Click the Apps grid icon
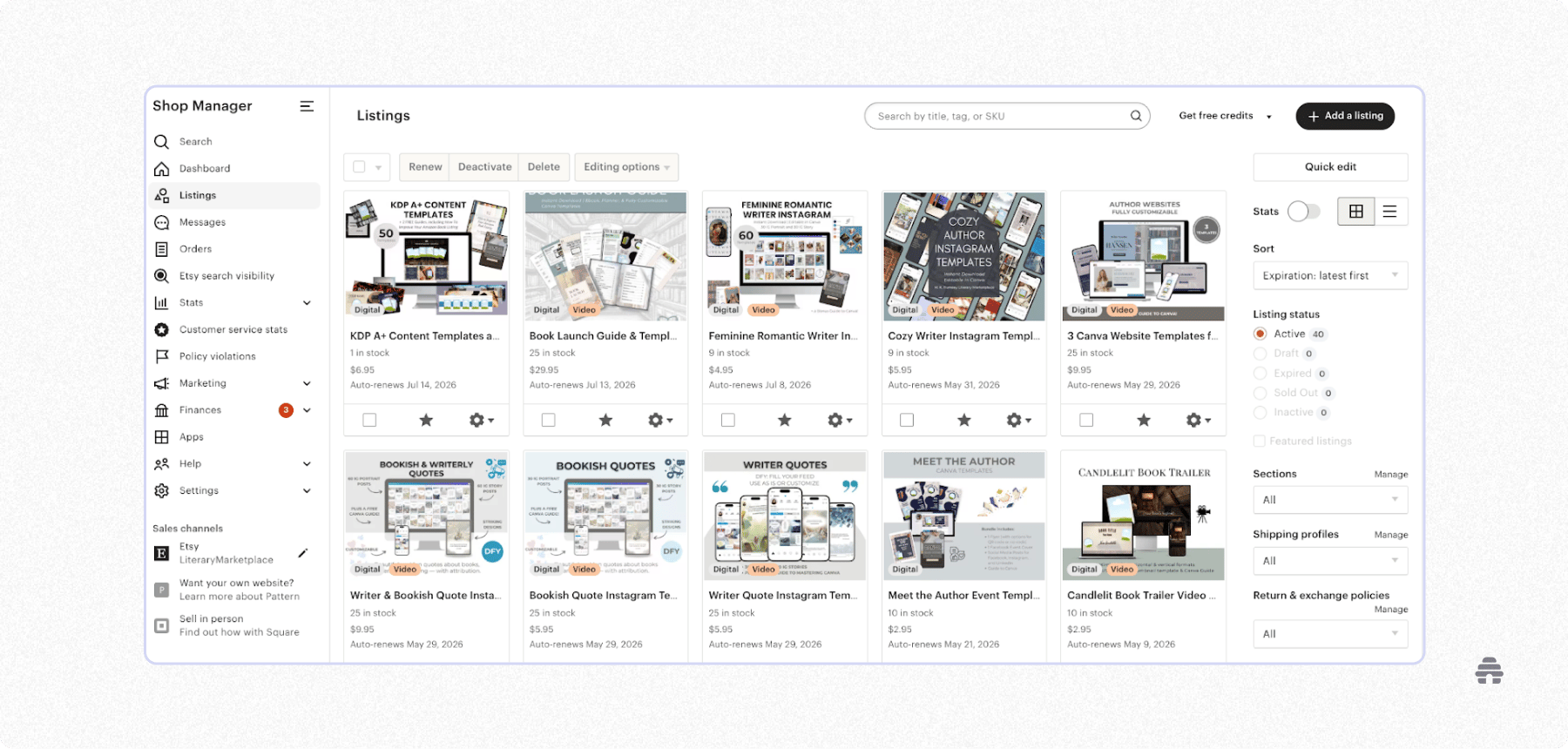This screenshot has height=749, width=1568. [x=161, y=437]
